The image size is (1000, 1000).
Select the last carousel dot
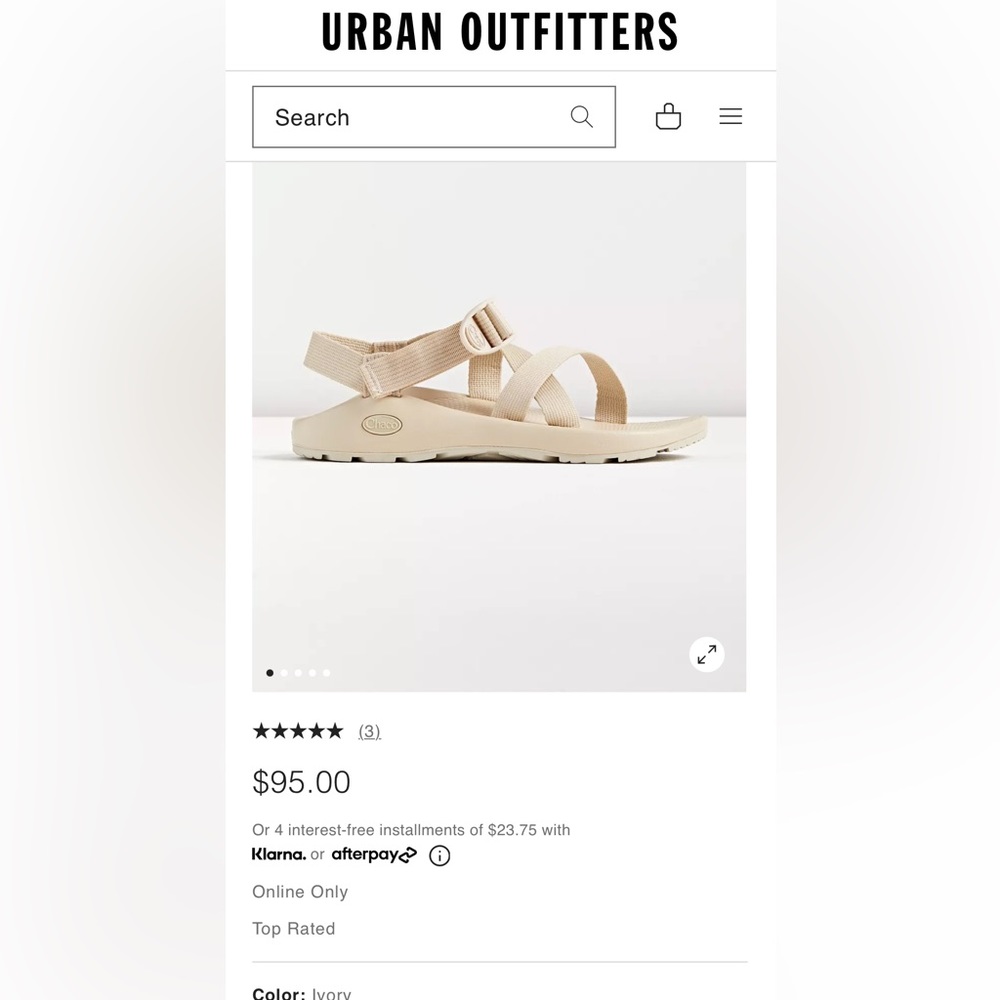pos(326,673)
